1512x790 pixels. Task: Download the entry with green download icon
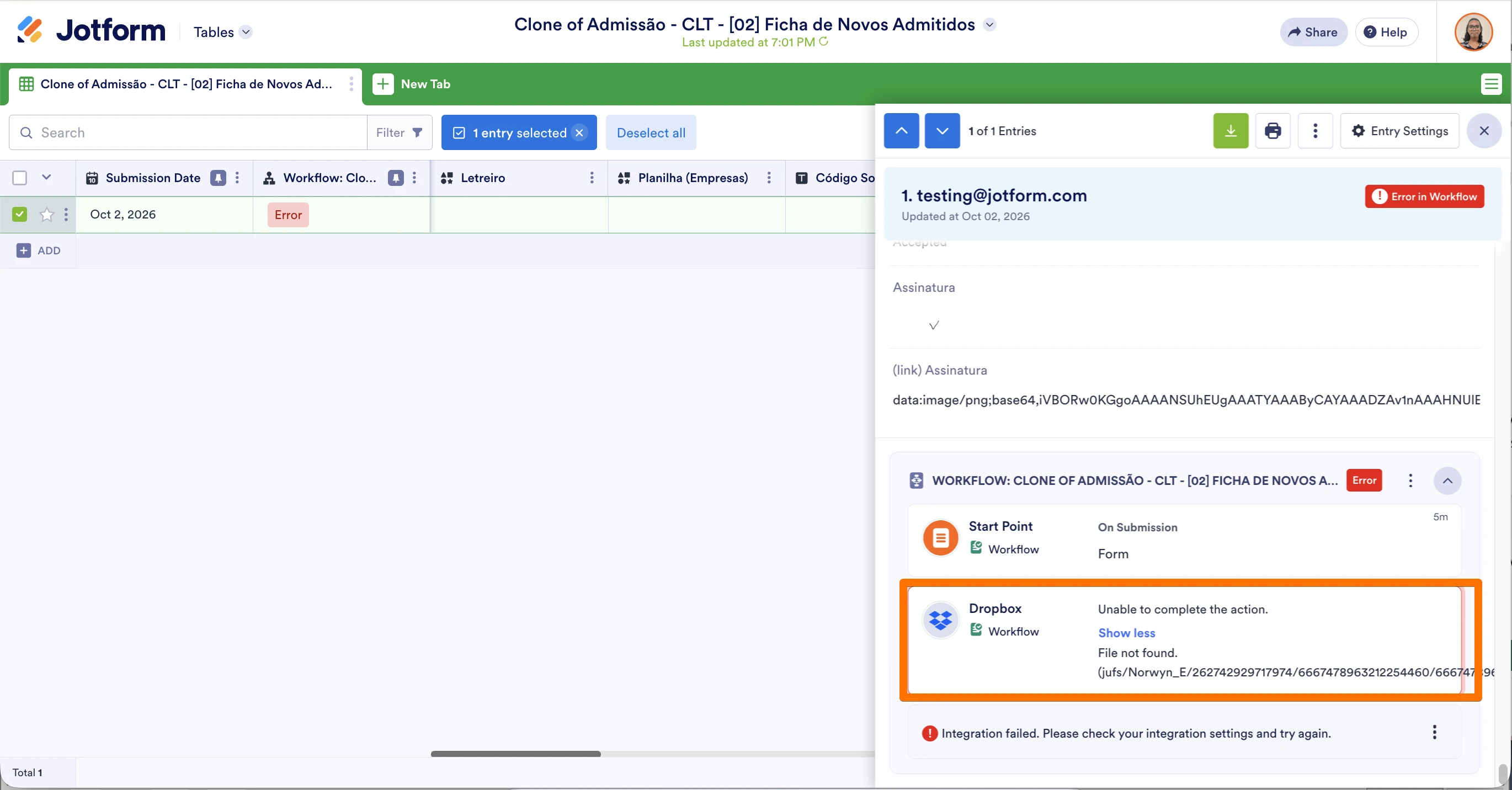click(1231, 131)
